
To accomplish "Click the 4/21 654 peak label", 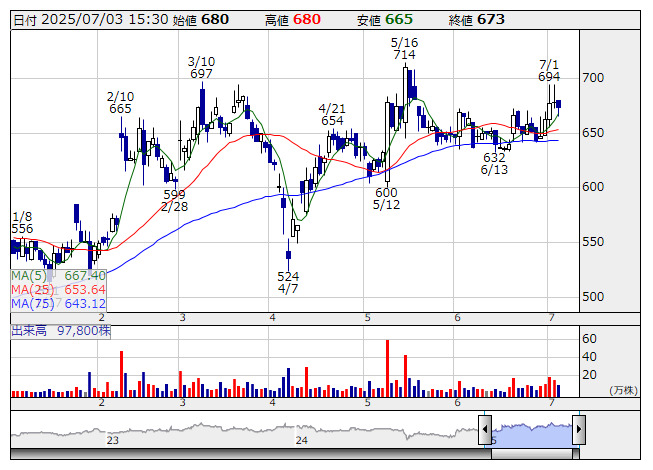I will tap(332, 115).
